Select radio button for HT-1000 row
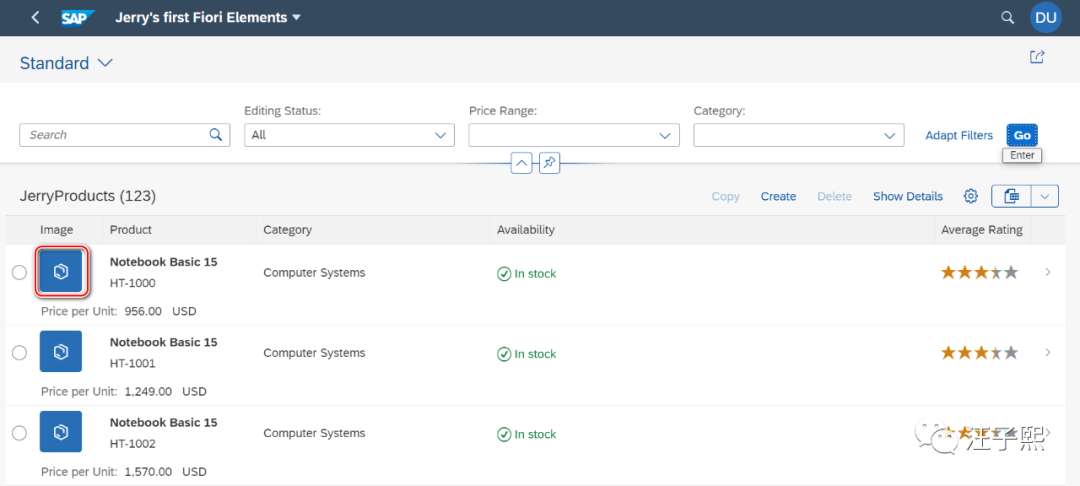1080x486 pixels. tap(19, 273)
